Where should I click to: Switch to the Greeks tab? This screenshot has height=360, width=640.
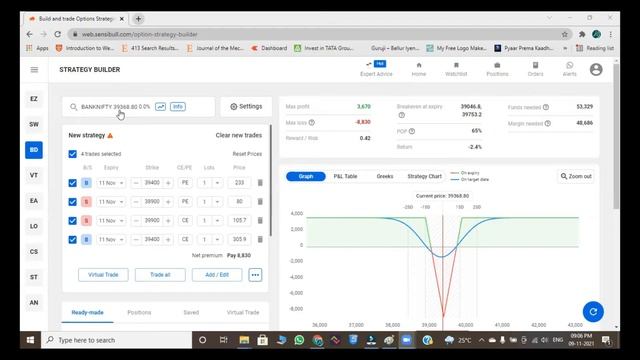384,176
